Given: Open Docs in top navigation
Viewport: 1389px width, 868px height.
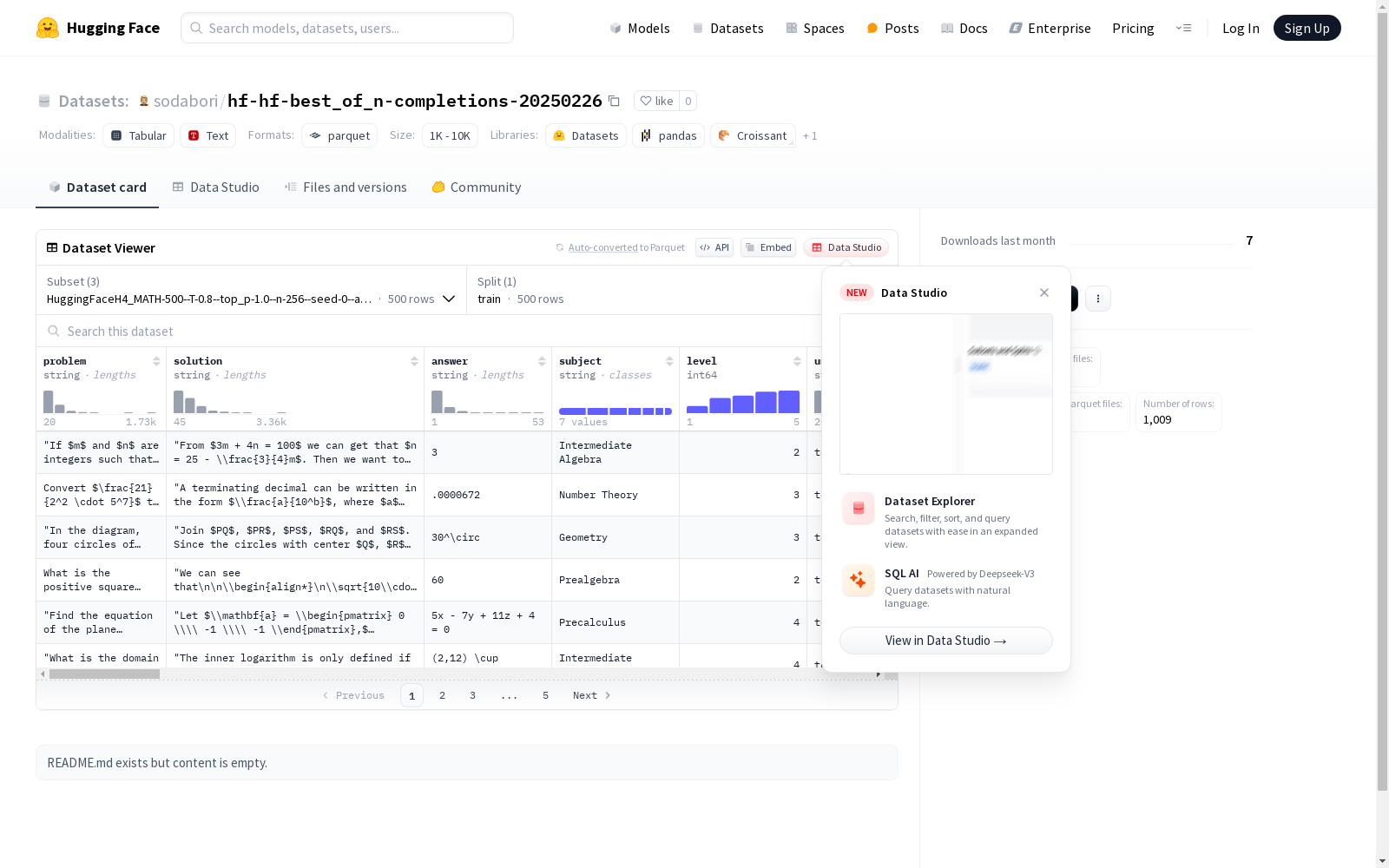Looking at the screenshot, I should [964, 28].
